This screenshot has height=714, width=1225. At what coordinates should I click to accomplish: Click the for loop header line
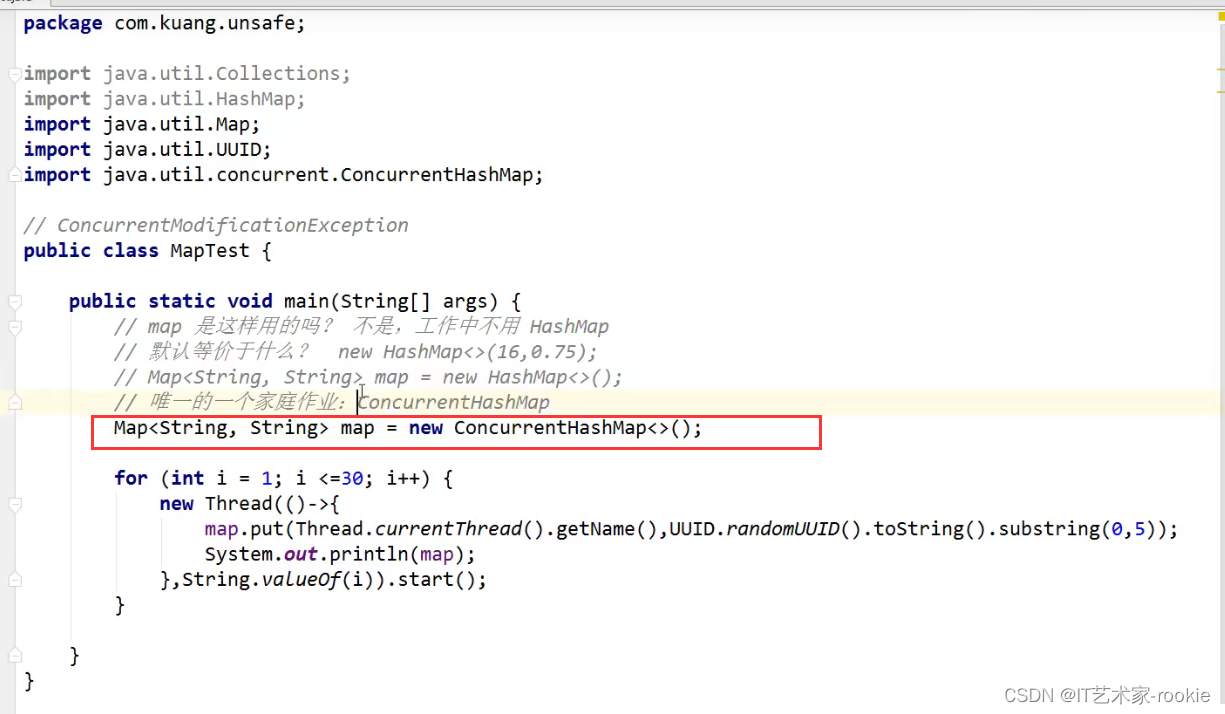(x=284, y=478)
